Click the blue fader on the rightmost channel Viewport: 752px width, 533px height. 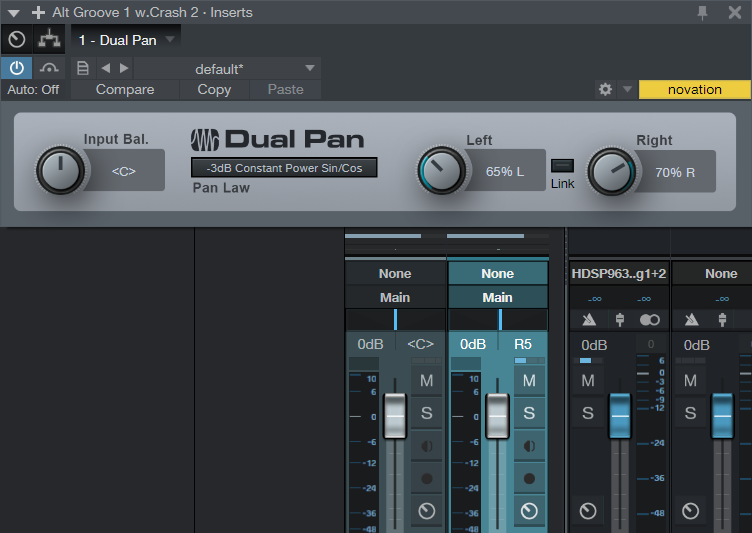[722, 415]
